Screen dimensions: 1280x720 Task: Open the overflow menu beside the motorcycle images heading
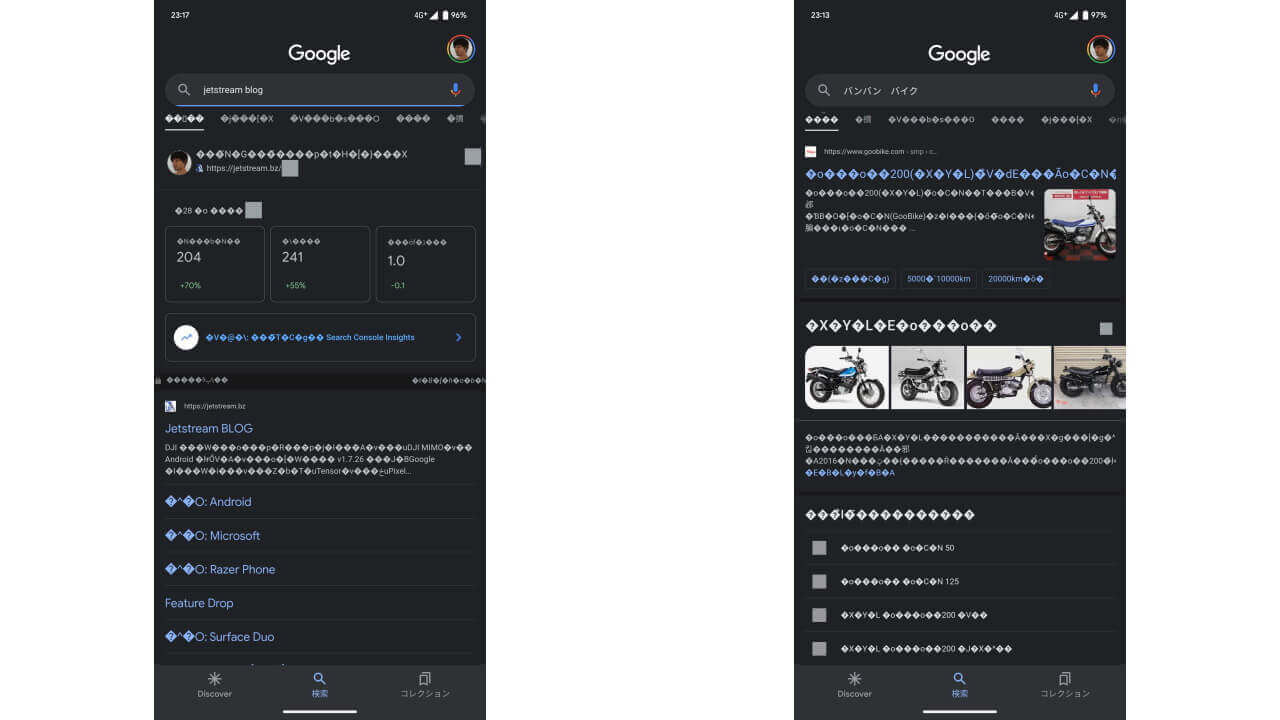click(x=1105, y=327)
